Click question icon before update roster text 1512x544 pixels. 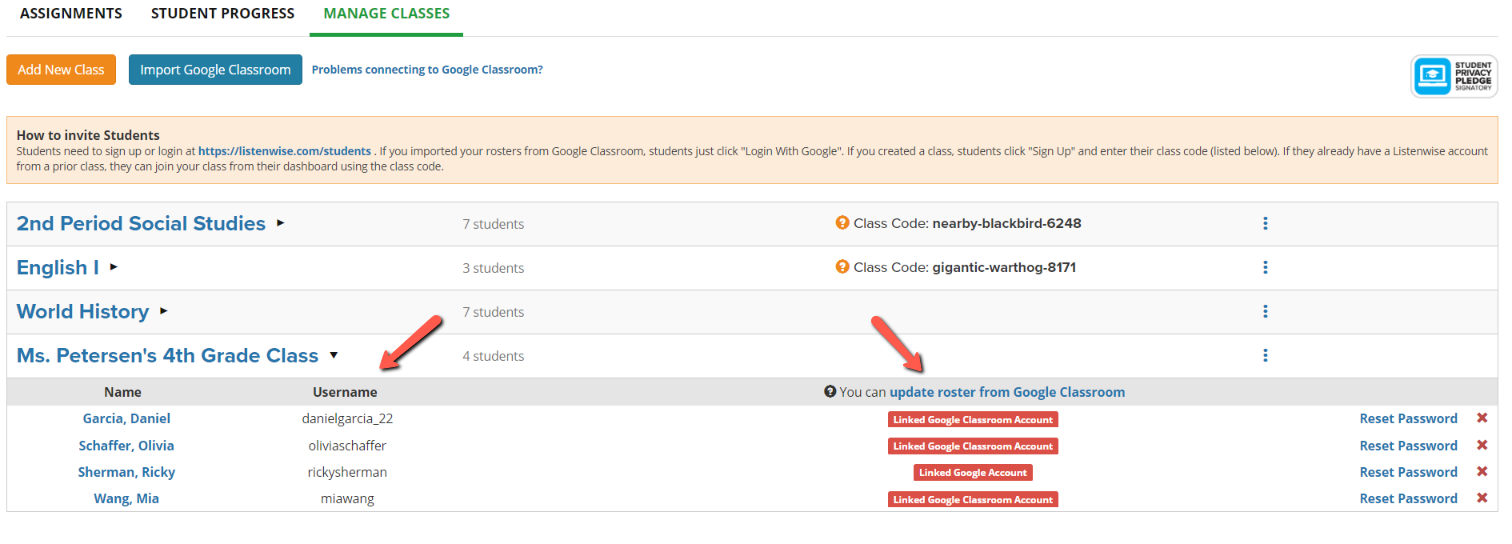830,392
